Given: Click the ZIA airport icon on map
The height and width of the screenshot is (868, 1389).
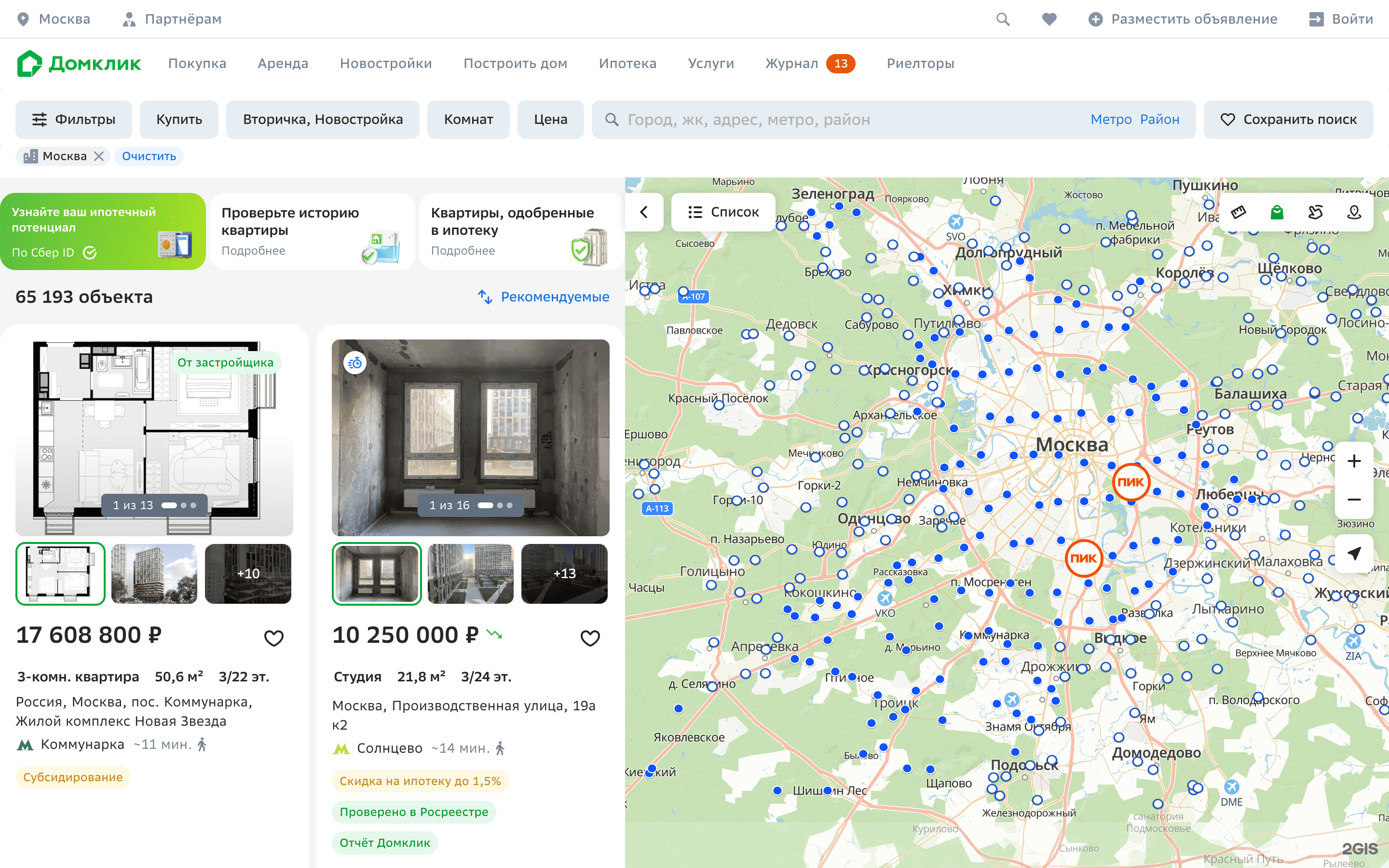Looking at the screenshot, I should [1353, 641].
